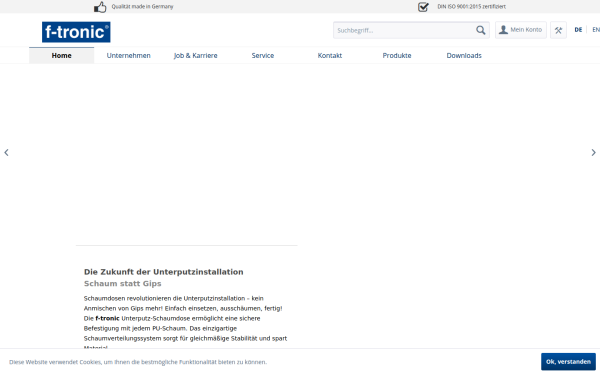Open Job & Karriere menu
Viewport: 600px width, 375px height.
tap(196, 55)
